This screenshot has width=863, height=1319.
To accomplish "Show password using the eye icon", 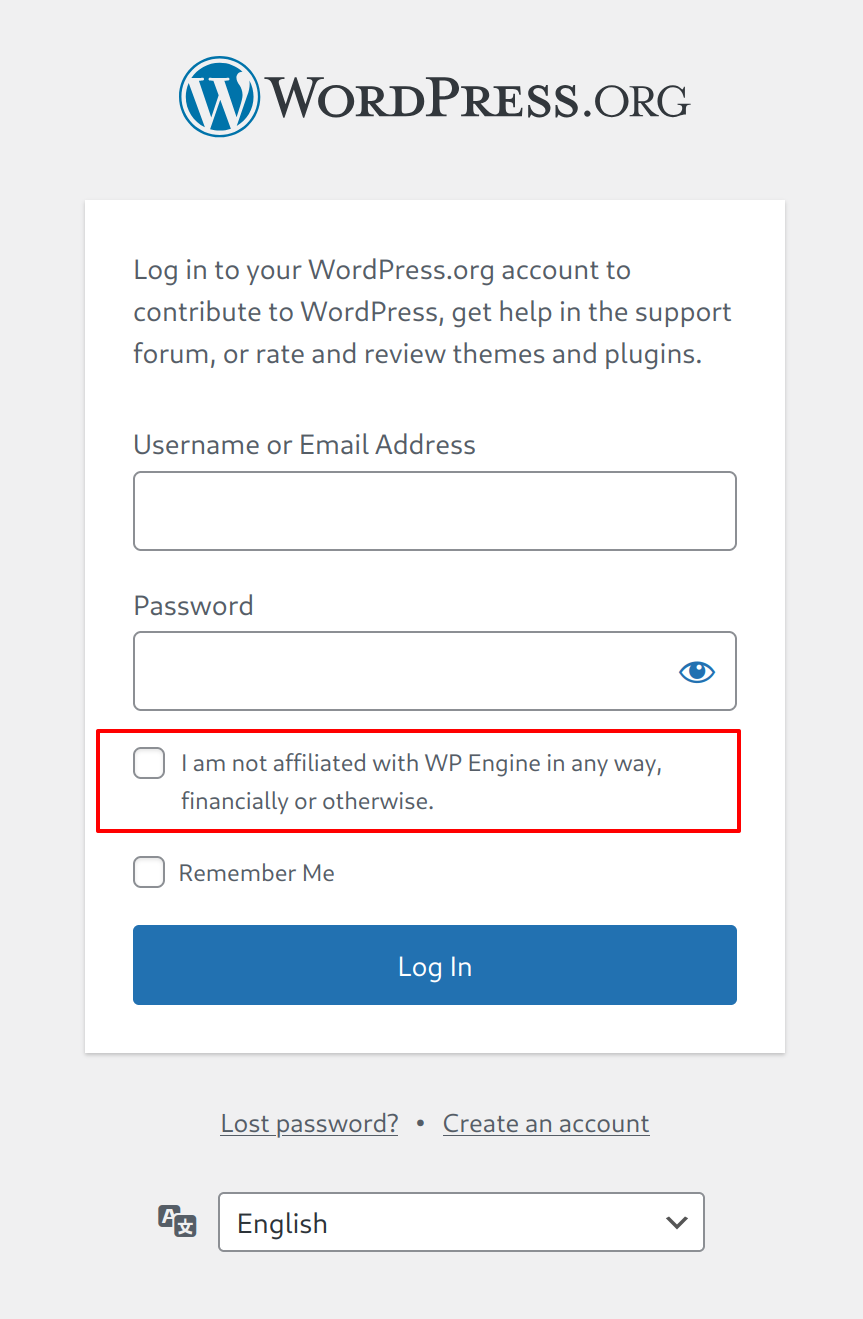I will 697,672.
